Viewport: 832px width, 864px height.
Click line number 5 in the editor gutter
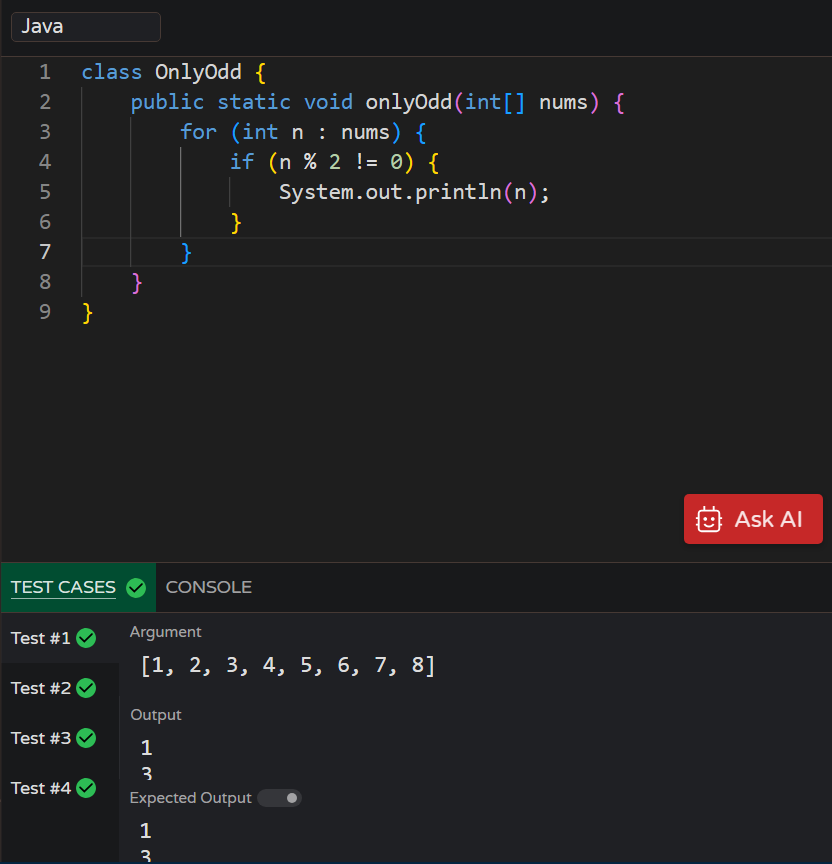(x=45, y=191)
